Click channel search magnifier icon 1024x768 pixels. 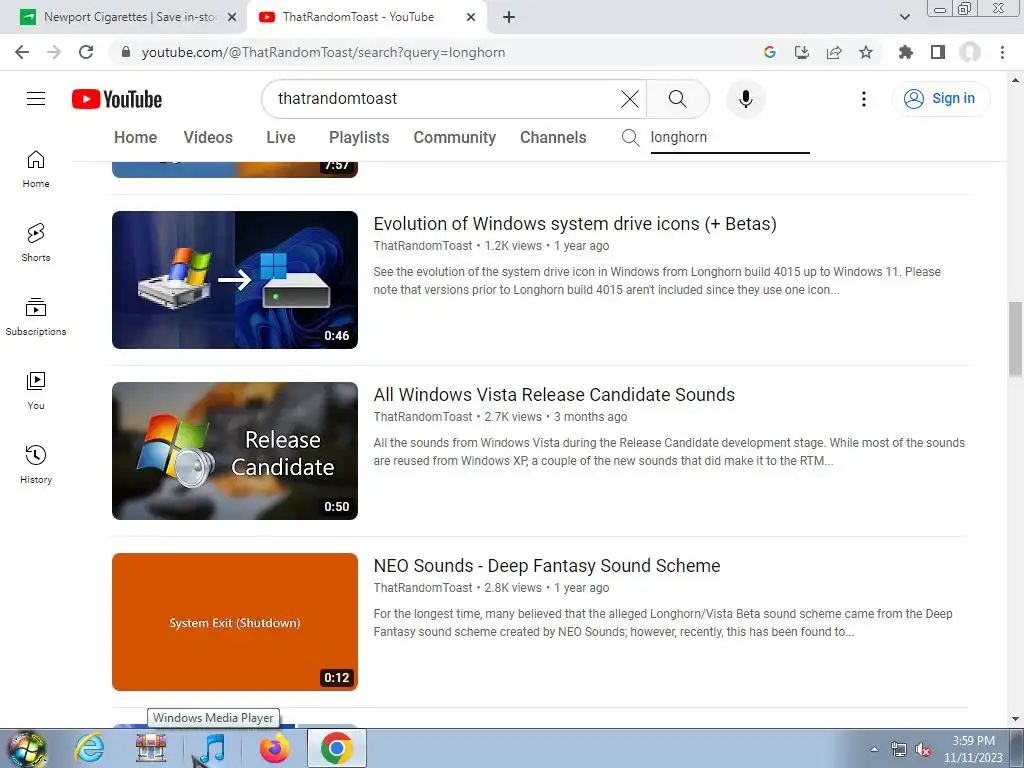tap(630, 138)
